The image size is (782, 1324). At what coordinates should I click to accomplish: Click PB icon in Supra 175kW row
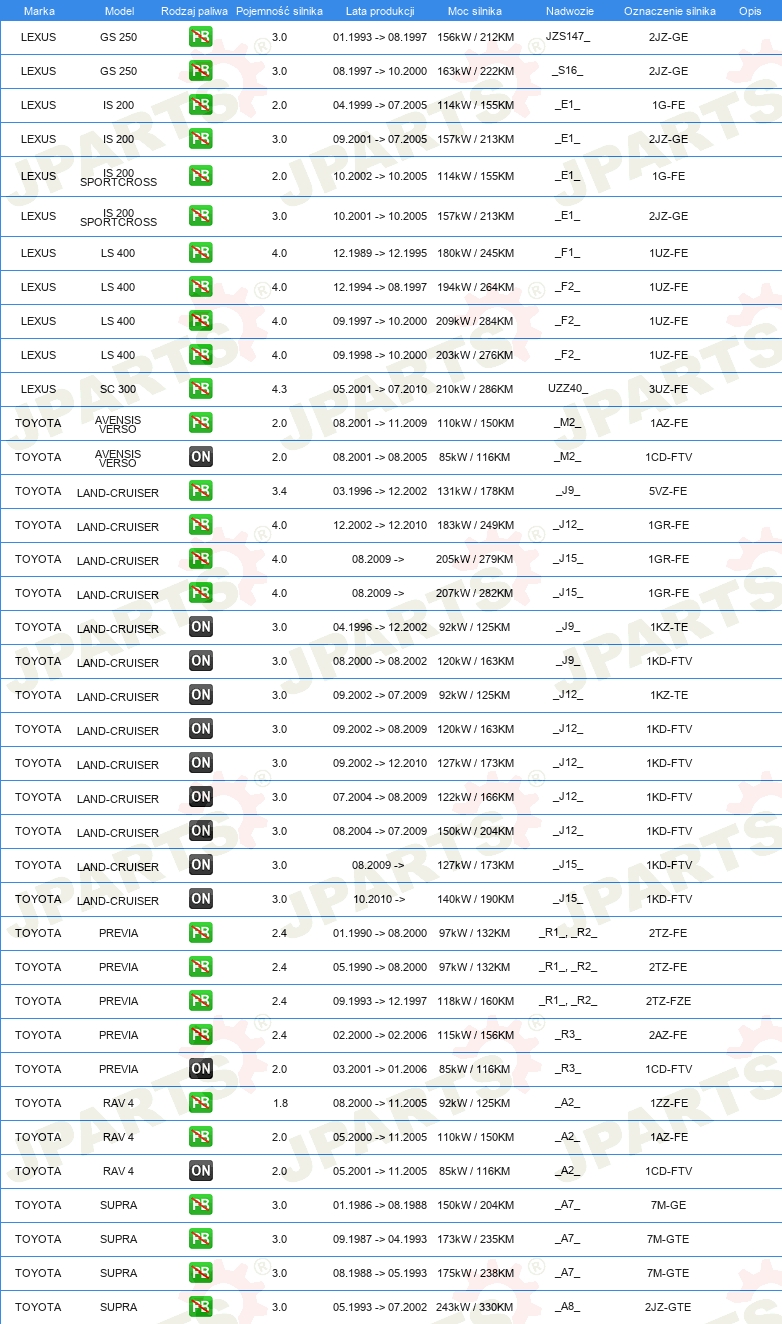(201, 1273)
